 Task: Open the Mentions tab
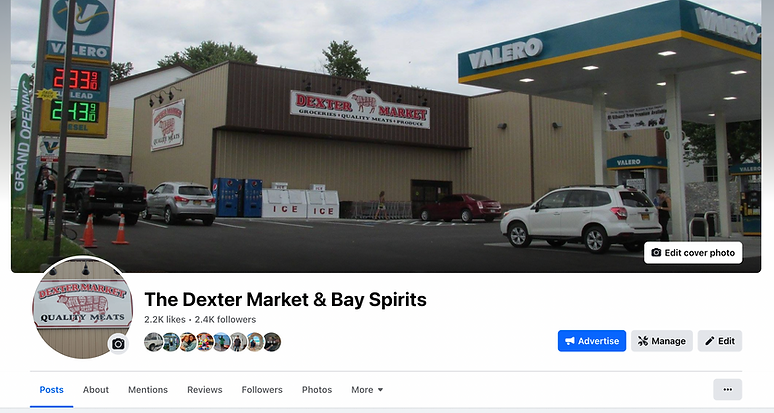pos(148,390)
